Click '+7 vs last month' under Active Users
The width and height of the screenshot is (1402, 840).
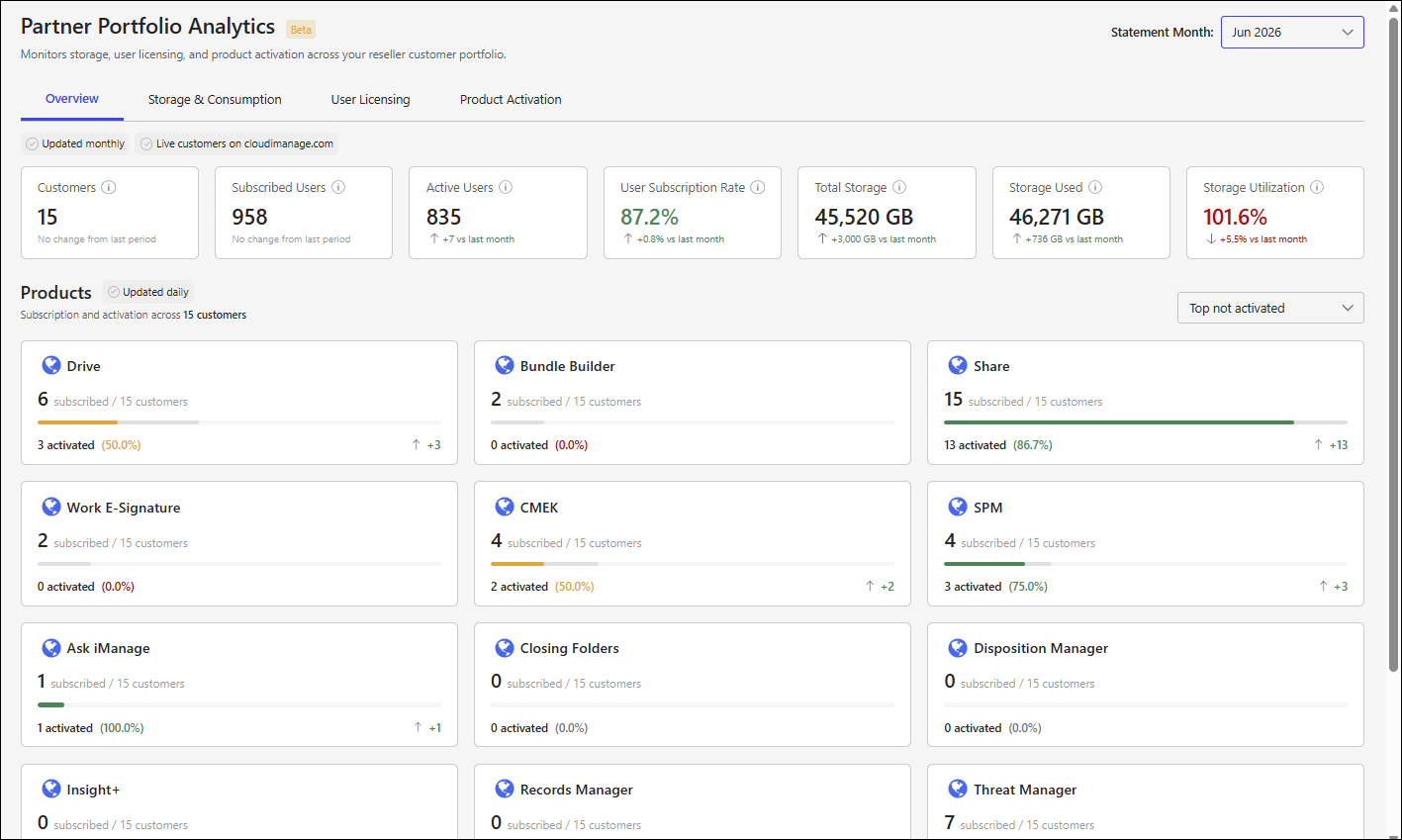coord(478,239)
